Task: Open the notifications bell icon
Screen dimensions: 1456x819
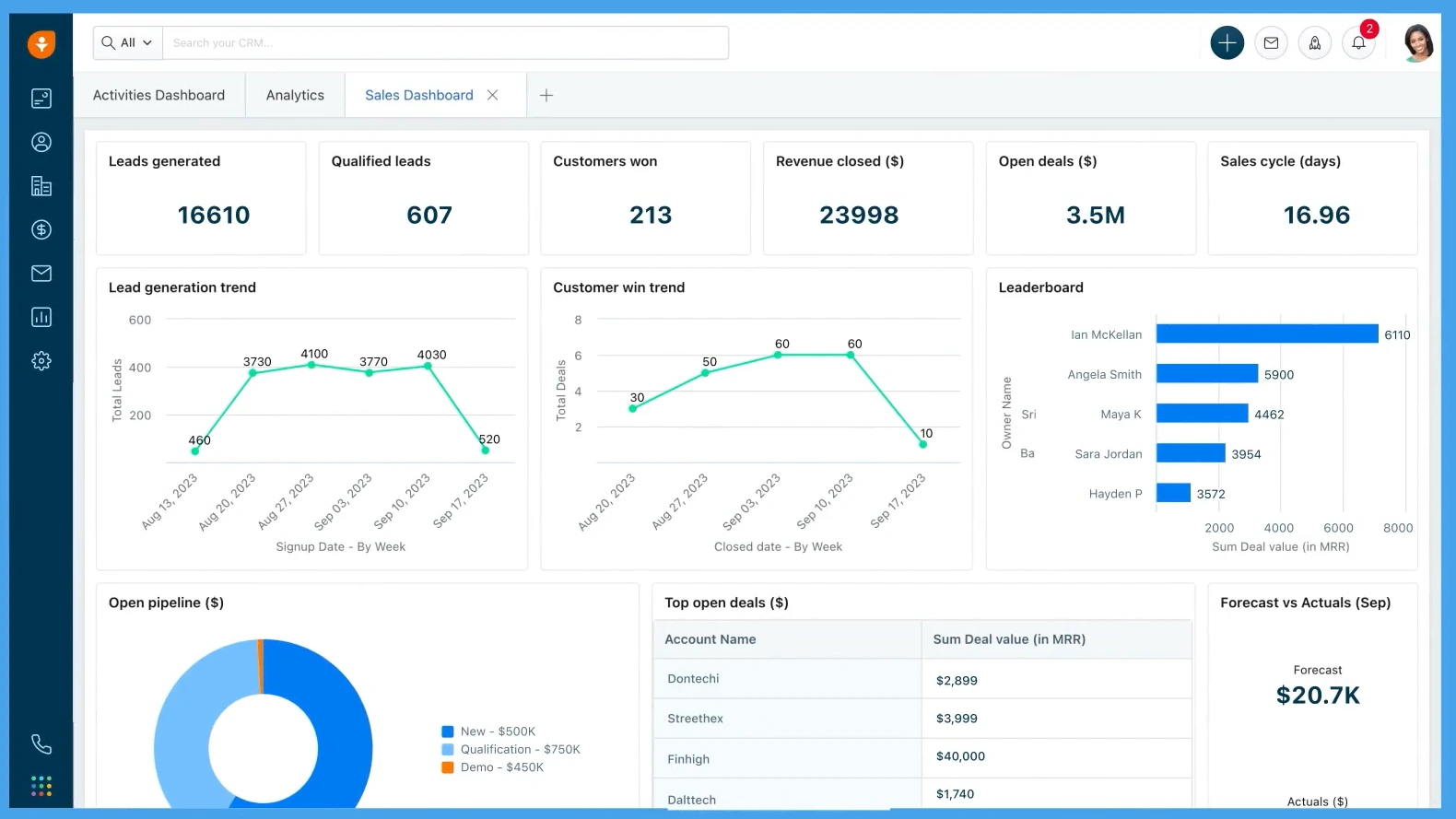Action: [x=1358, y=43]
